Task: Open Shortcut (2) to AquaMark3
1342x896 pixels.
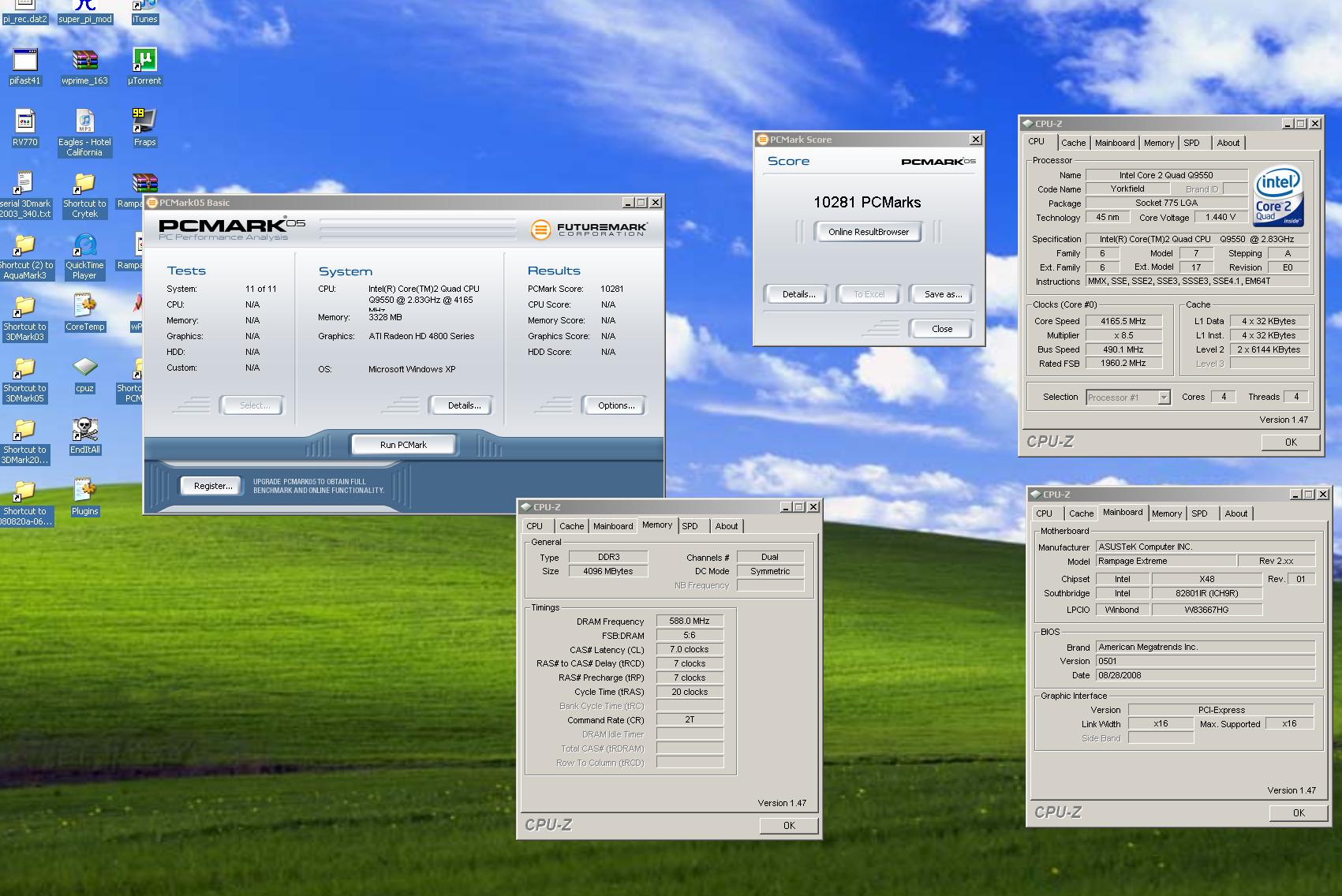Action: click(25, 256)
